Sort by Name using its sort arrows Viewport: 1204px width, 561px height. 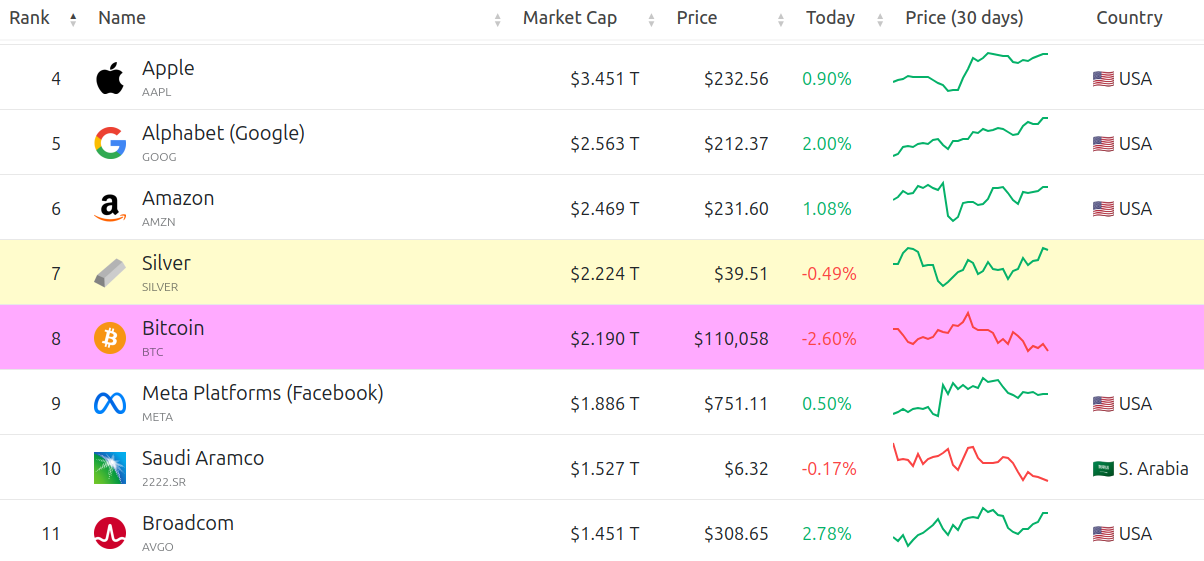click(x=498, y=19)
